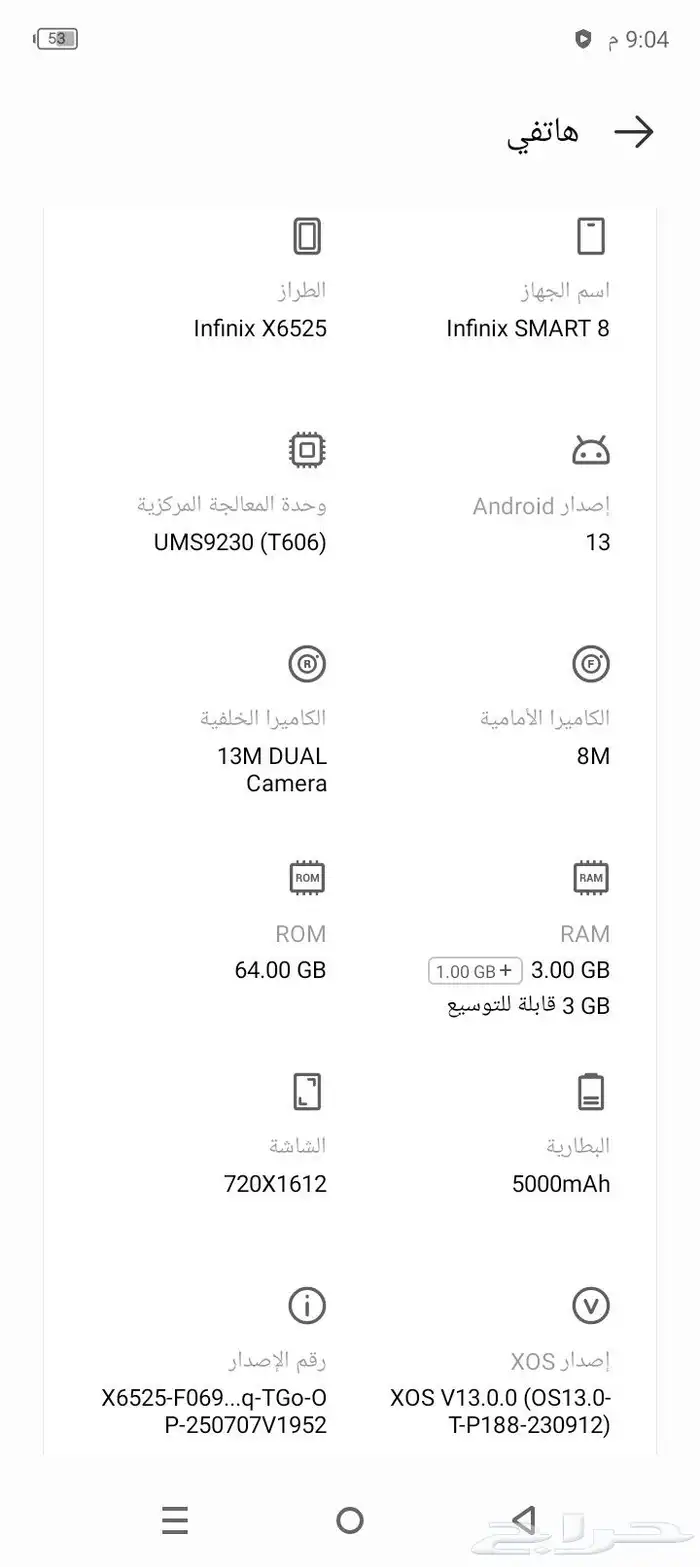This screenshot has height=1567, width=700.
Task: Tap the XOS V13.0.0 version text
Action: 501,1411
